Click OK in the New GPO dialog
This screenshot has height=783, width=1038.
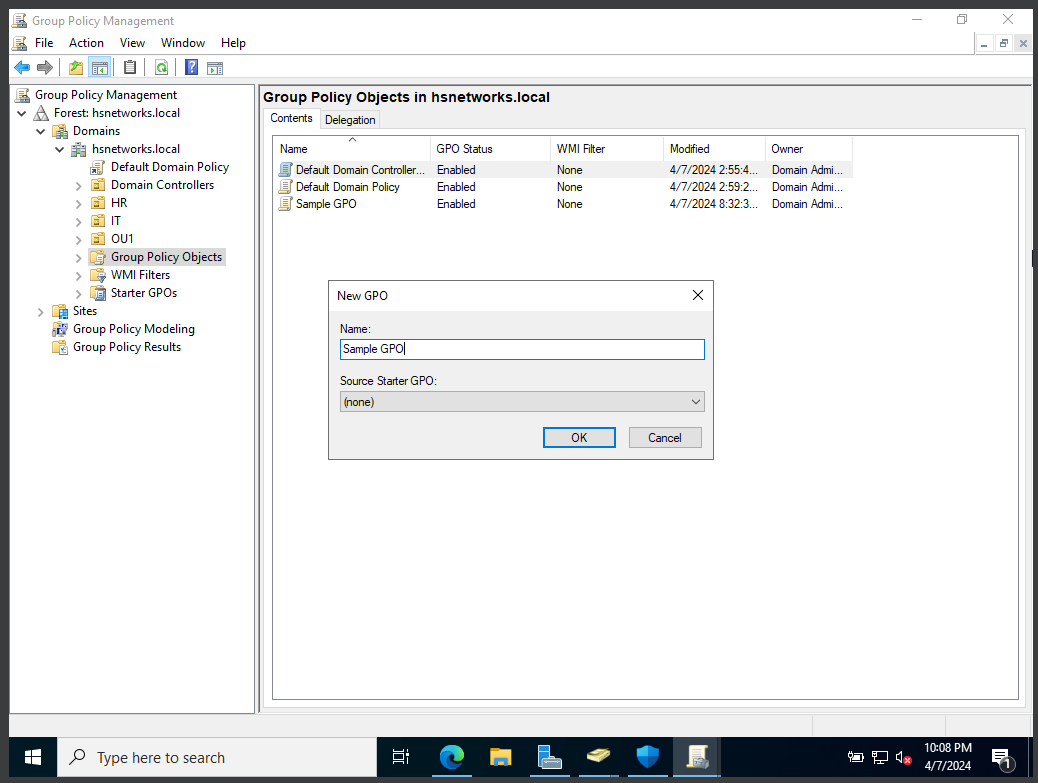[579, 437]
